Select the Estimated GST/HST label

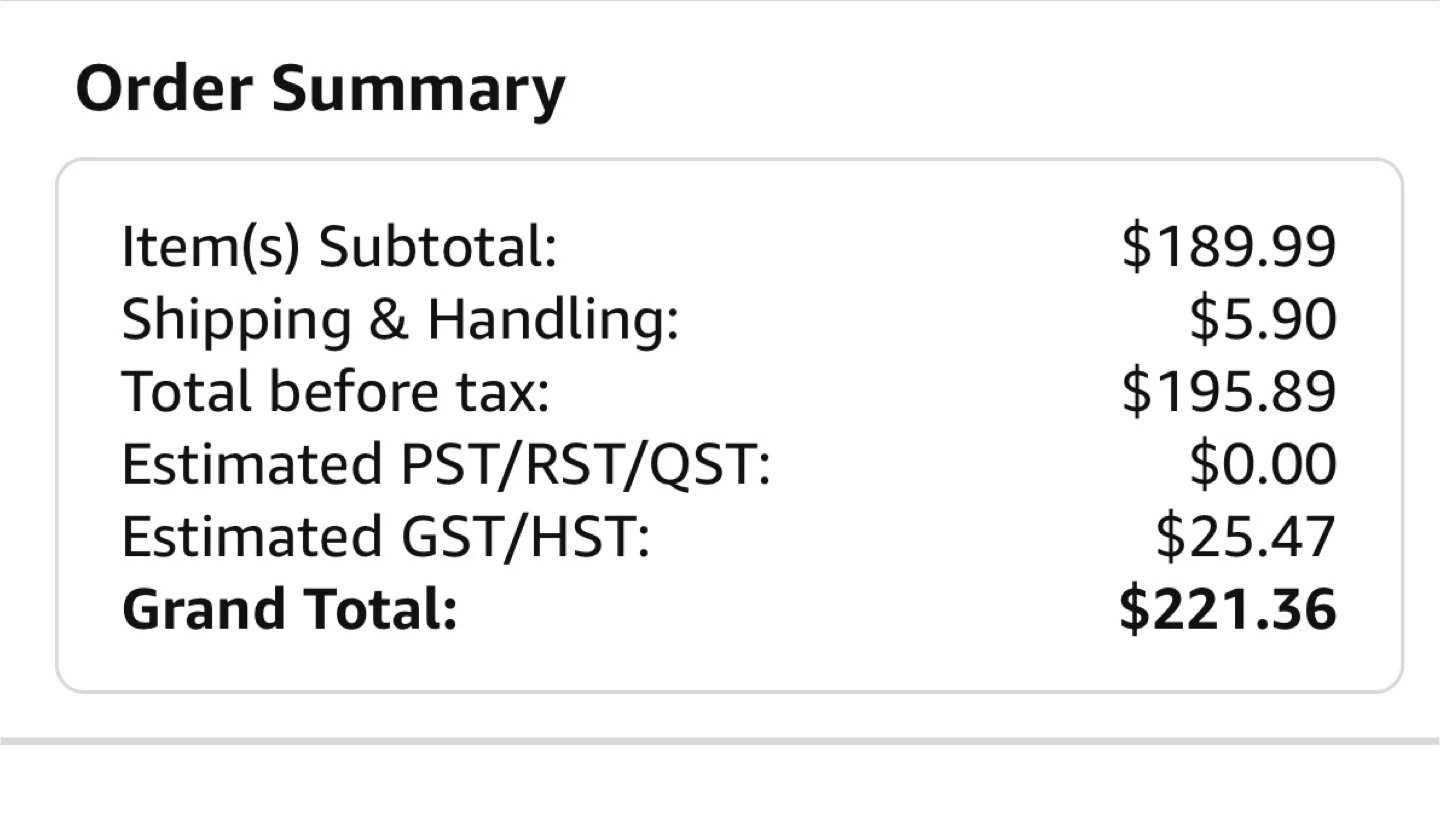pos(385,537)
